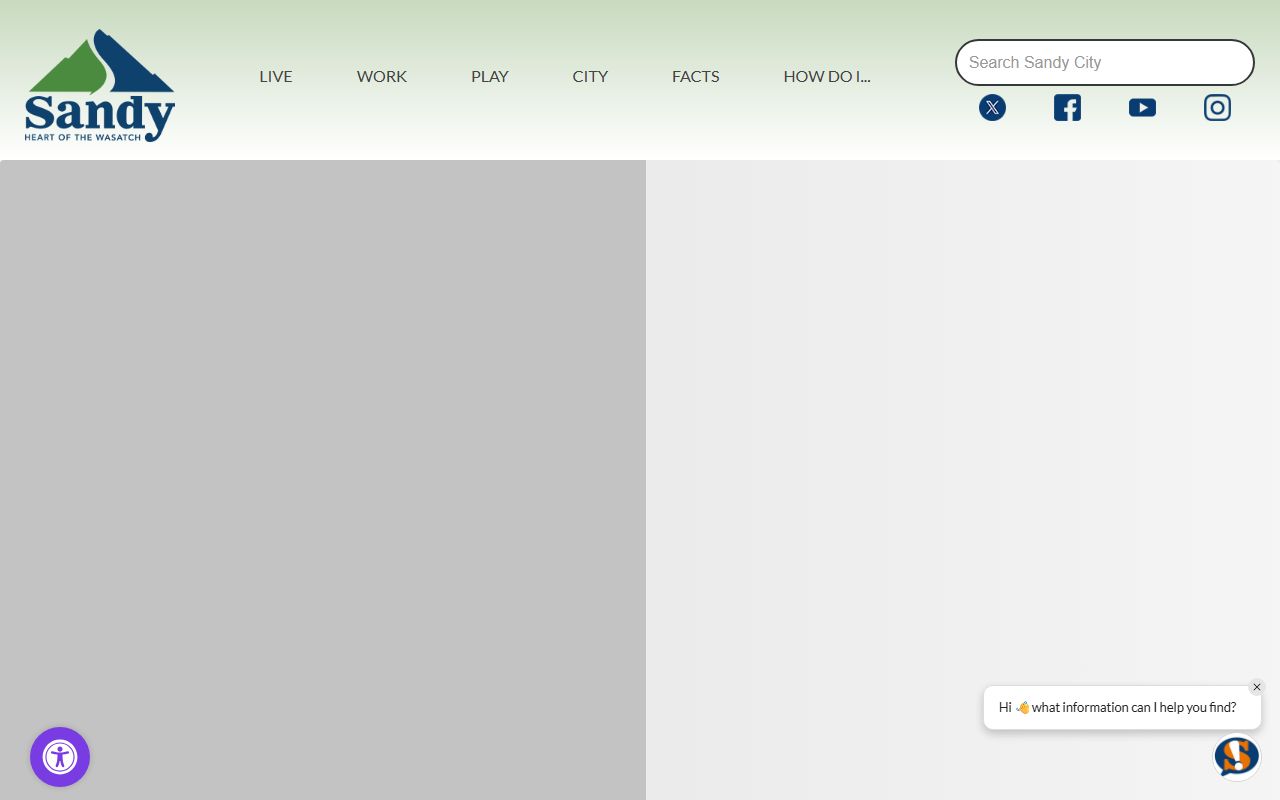Dismiss the chat greeting popup

coord(1257,687)
